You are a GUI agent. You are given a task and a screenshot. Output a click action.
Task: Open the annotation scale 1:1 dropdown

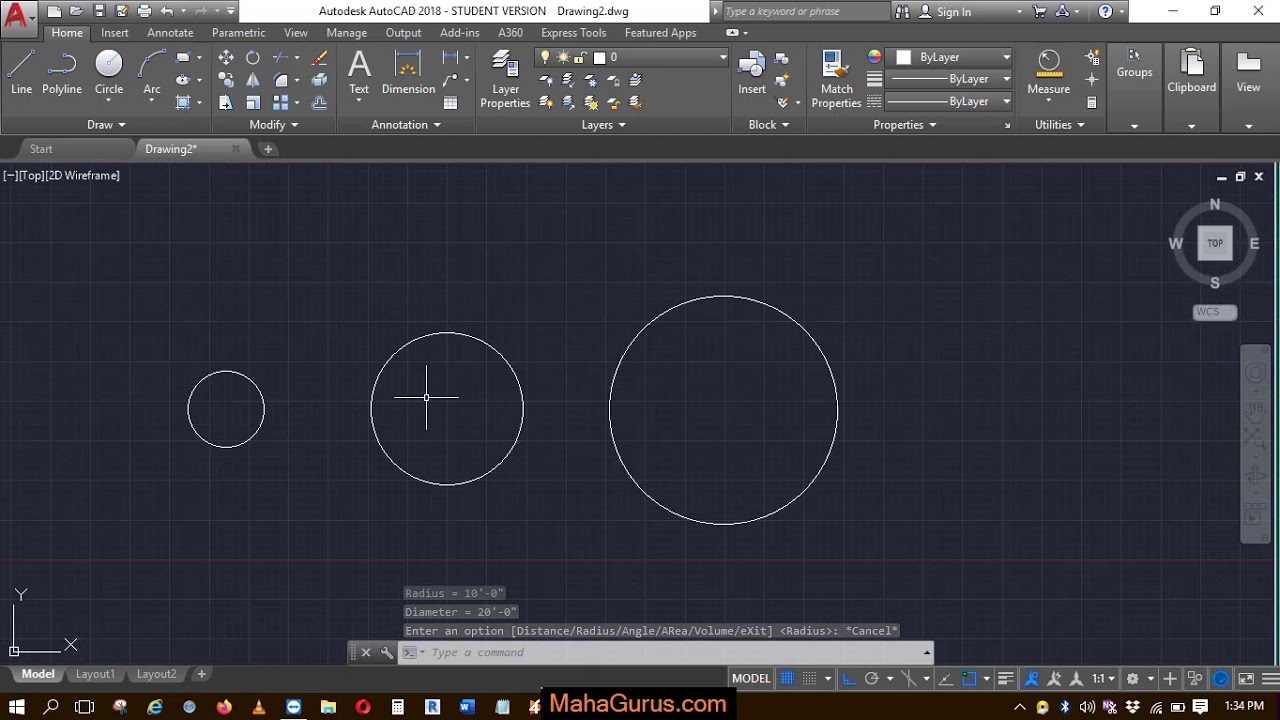1104,678
